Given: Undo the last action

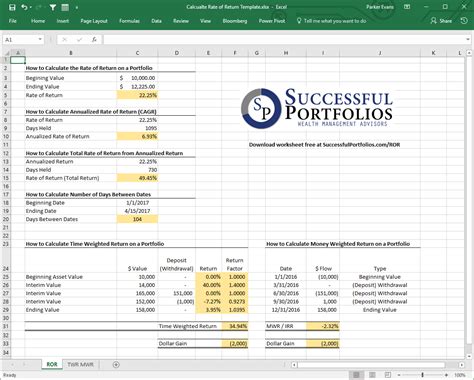Looking at the screenshot, I should point(24,7).
